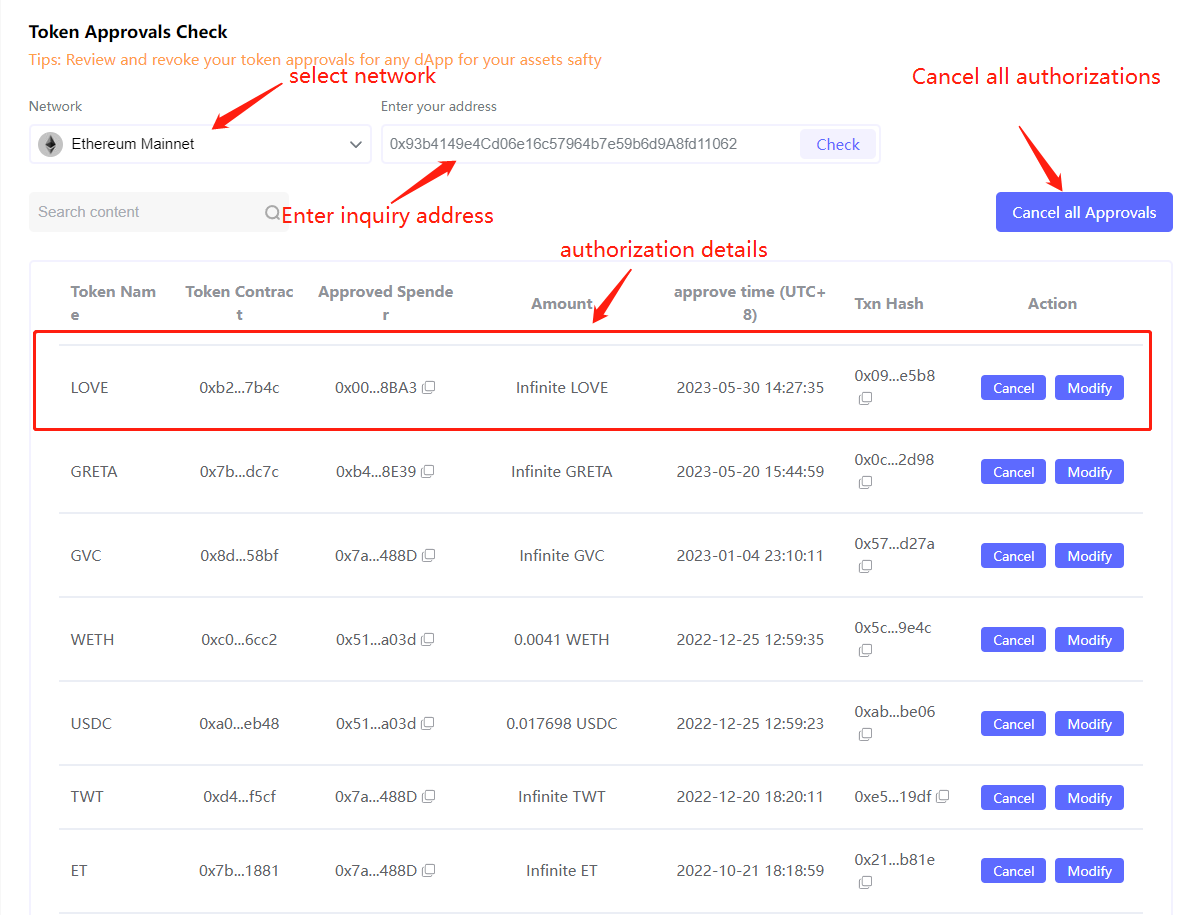Click token contract 0xb2...7b4c
This screenshot has height=915, width=1179.
(239, 388)
